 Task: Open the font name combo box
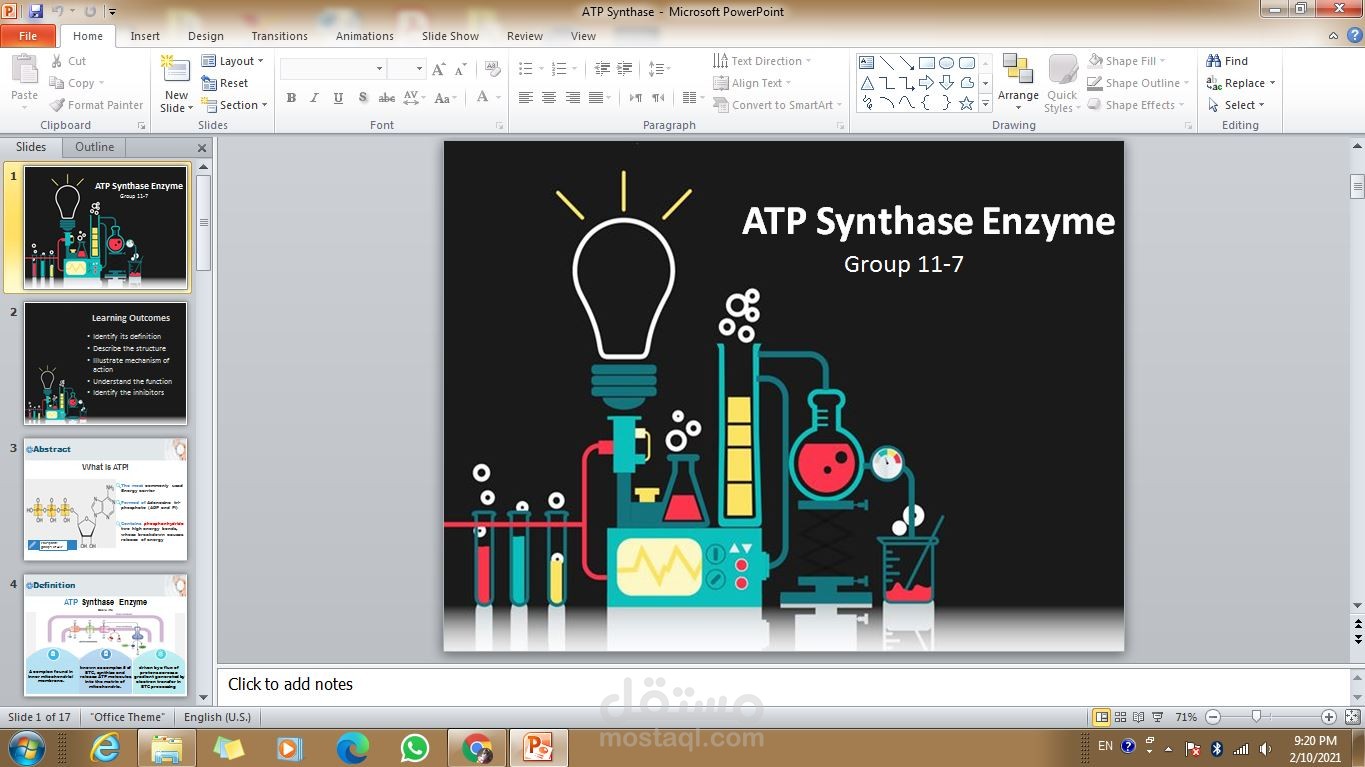[333, 68]
